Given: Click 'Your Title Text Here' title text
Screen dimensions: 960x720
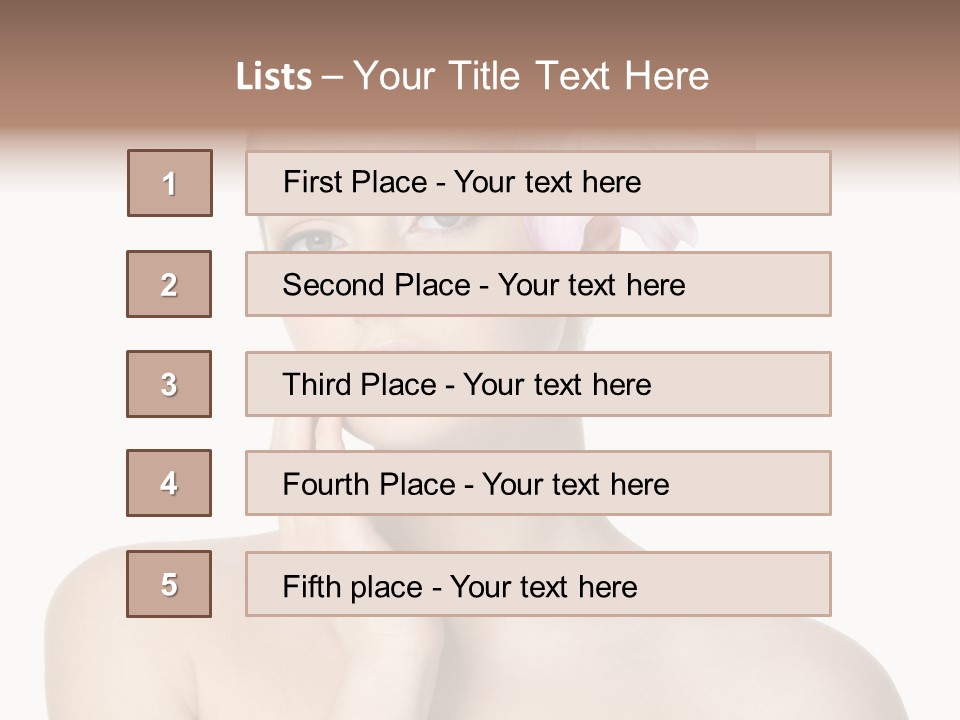Looking at the screenshot, I should pyautogui.click(x=530, y=76).
